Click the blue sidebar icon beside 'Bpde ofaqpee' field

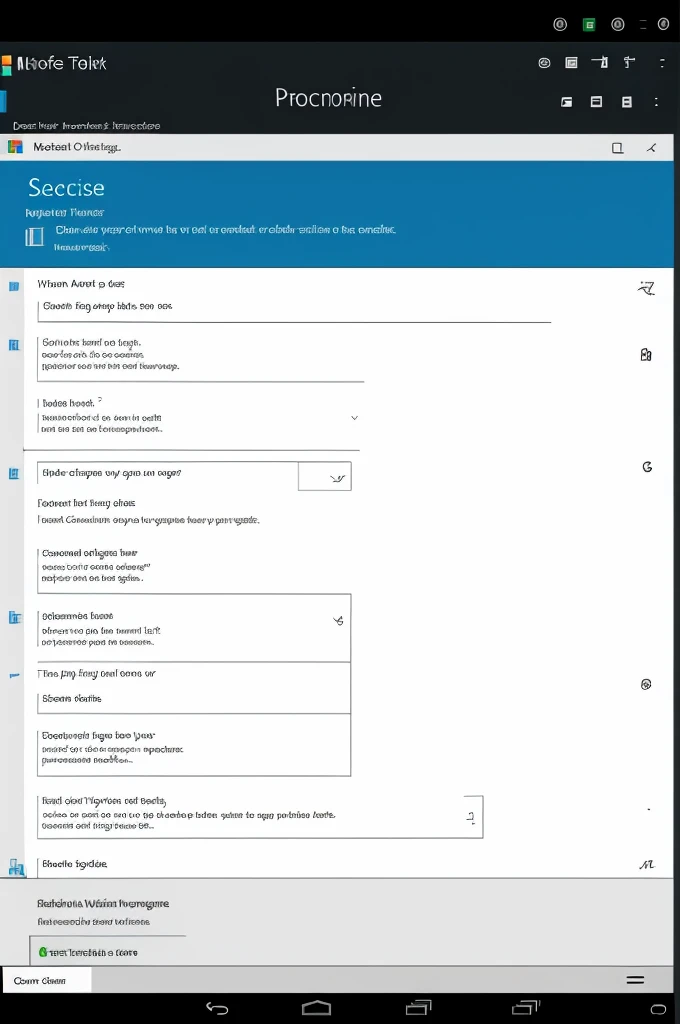pyautogui.click(x=14, y=473)
